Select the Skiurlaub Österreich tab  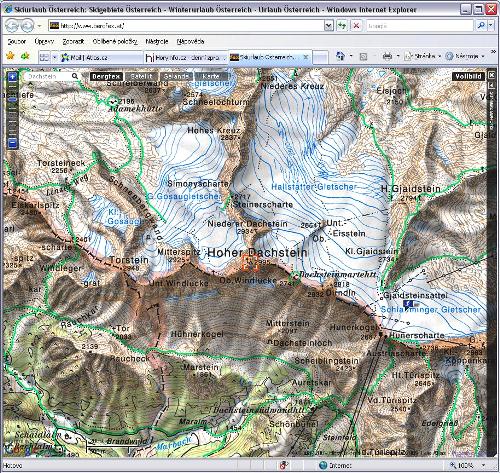pos(270,57)
